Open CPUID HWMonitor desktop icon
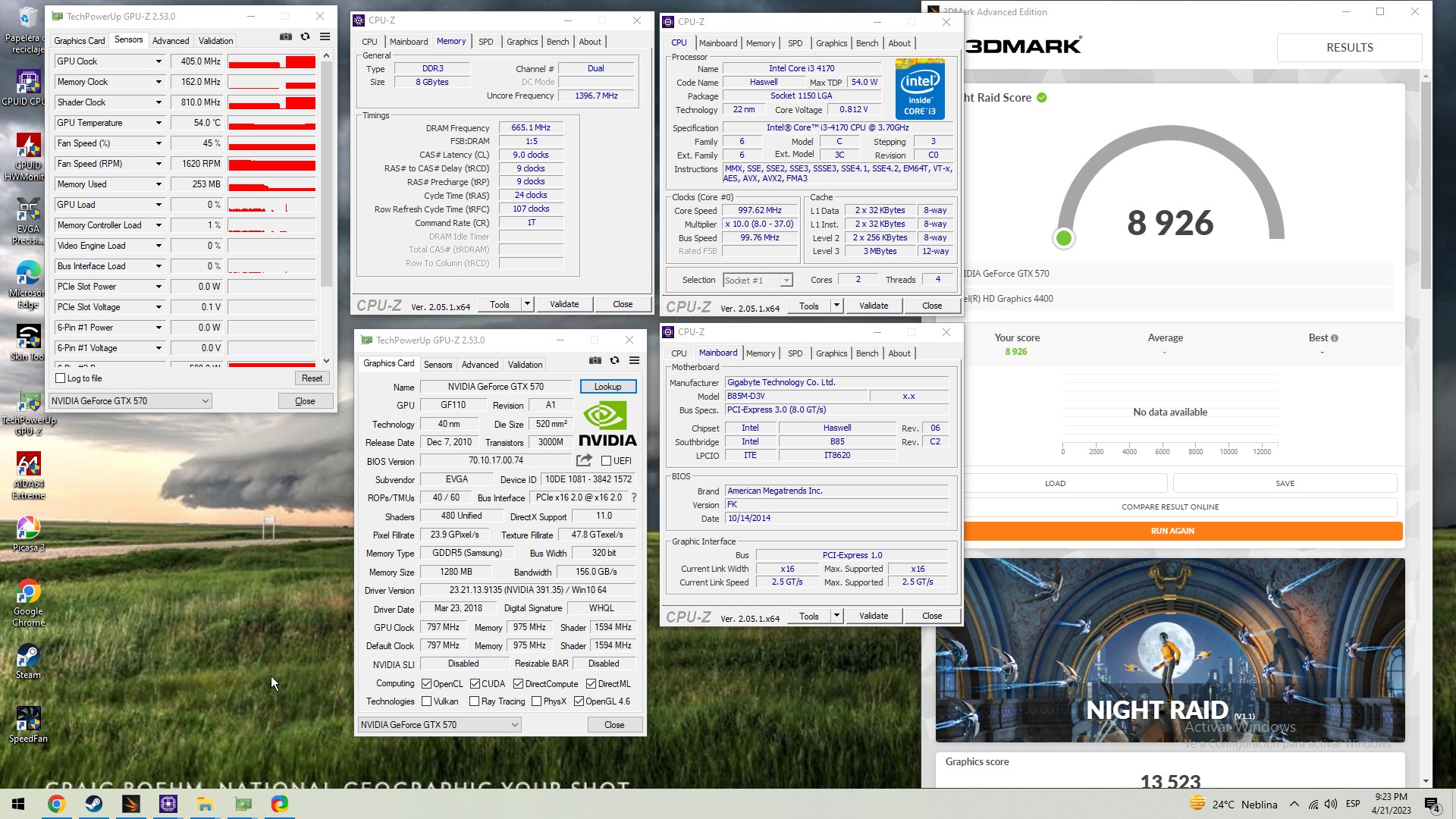The height and width of the screenshot is (819, 1456). pos(29,157)
